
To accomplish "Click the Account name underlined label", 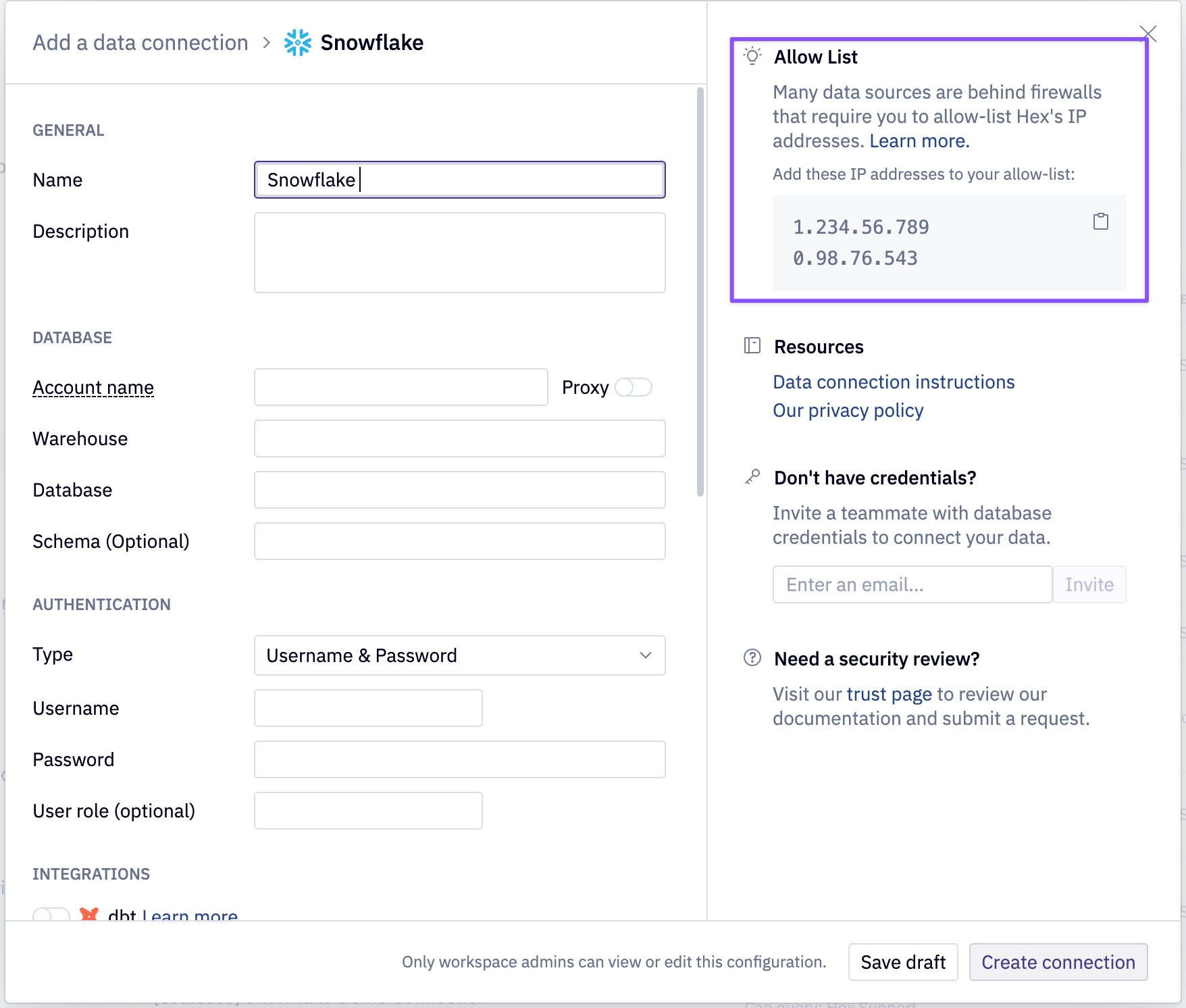I will tap(93, 387).
